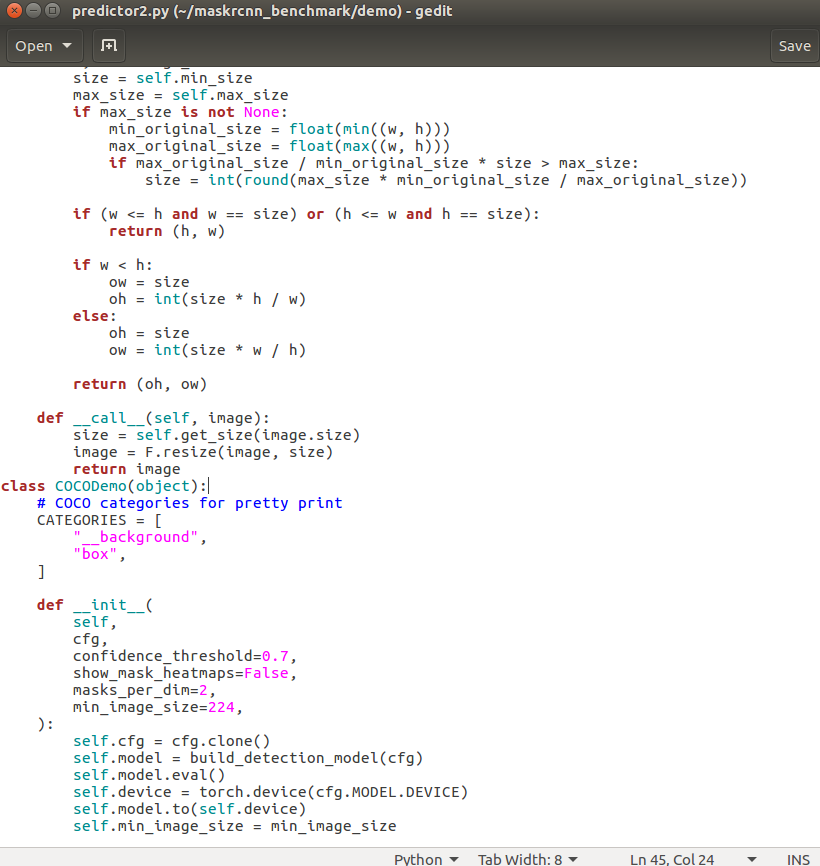Open the Ln 45, Col 24 position dropdown

(693, 859)
